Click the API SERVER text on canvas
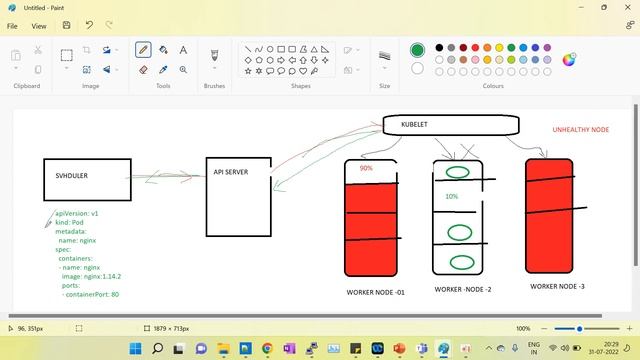Image resolution: width=640 pixels, height=360 pixels. [x=231, y=172]
